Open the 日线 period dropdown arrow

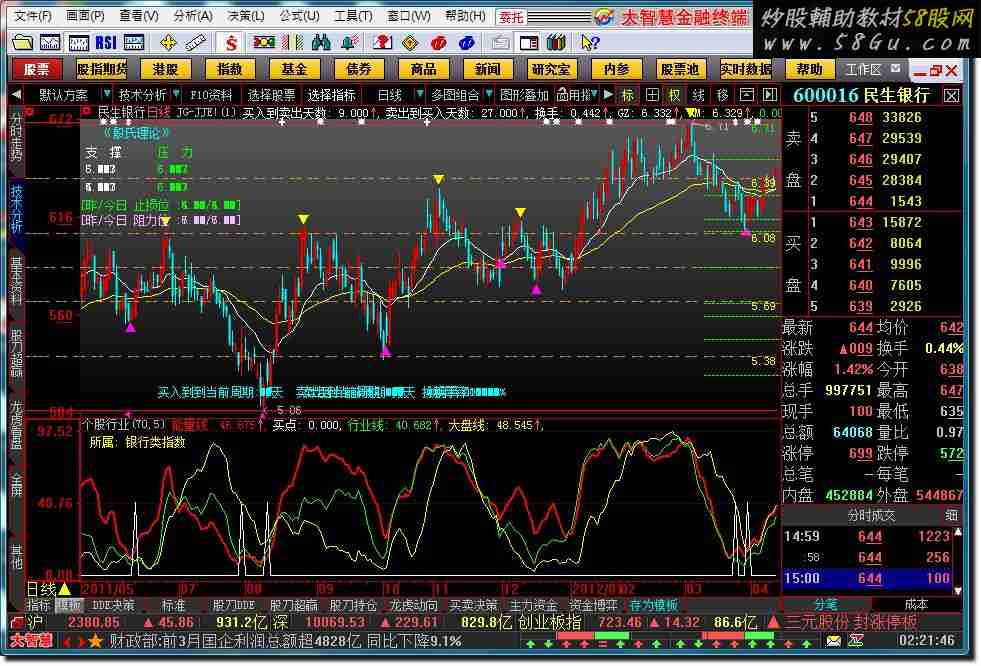click(x=419, y=94)
